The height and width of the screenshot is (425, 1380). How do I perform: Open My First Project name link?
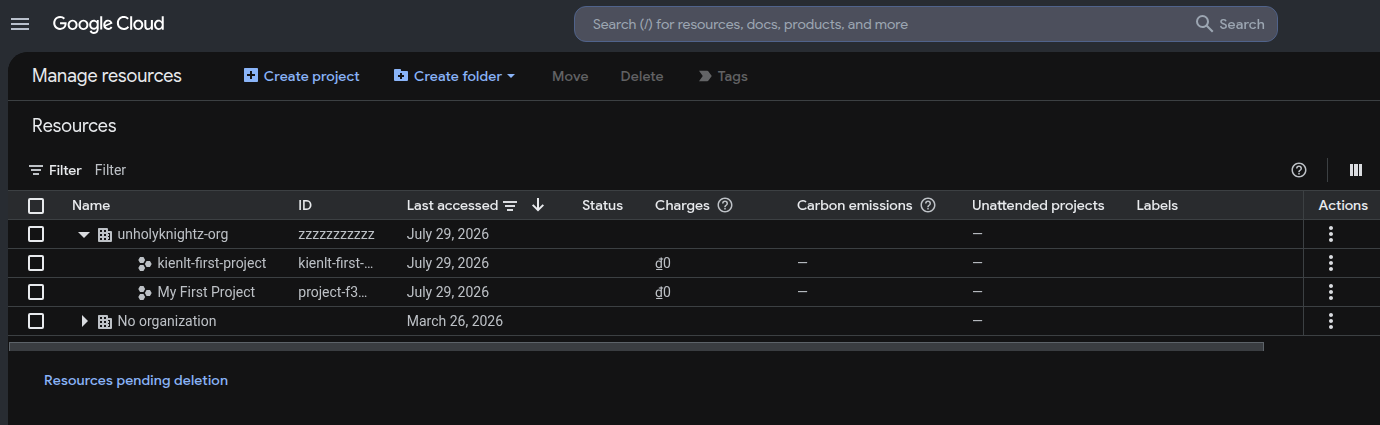(x=206, y=292)
